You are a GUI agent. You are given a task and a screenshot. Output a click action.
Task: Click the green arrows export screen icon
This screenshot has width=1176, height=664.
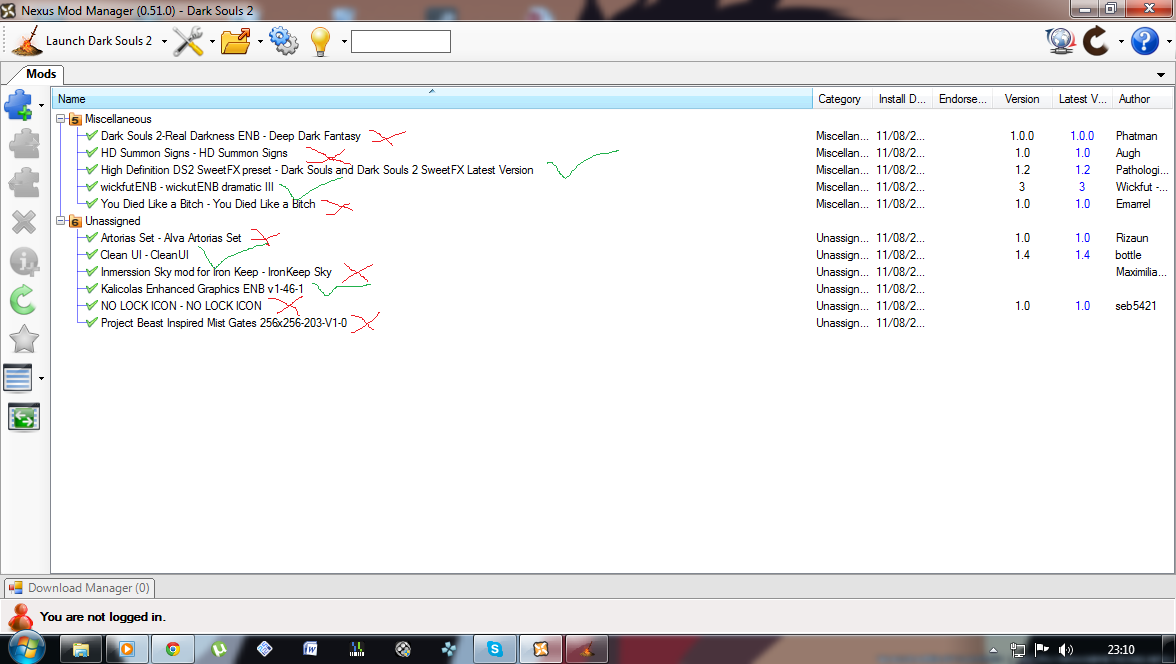[x=23, y=417]
